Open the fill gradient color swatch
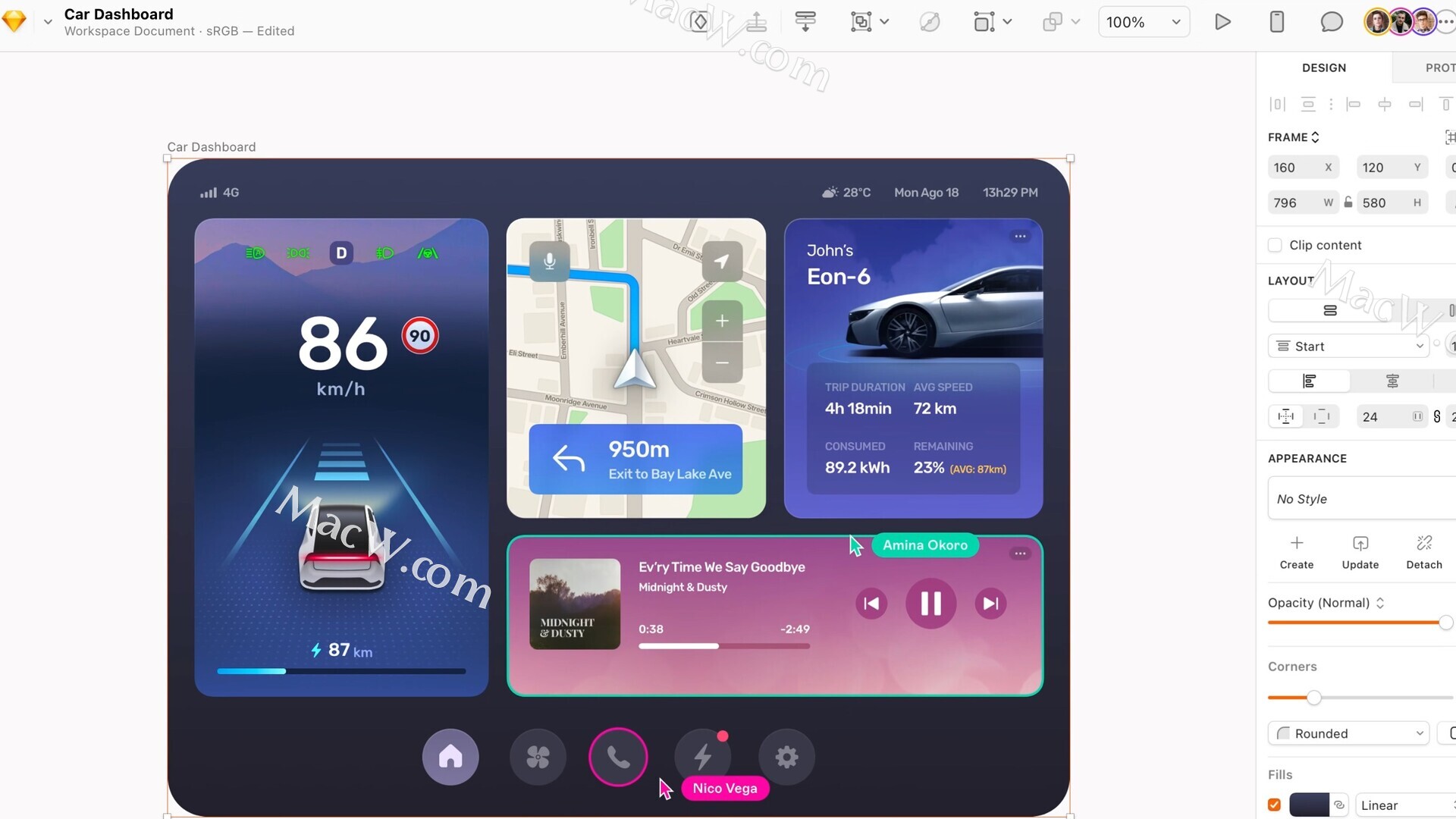The image size is (1456, 819). pos(1309,805)
